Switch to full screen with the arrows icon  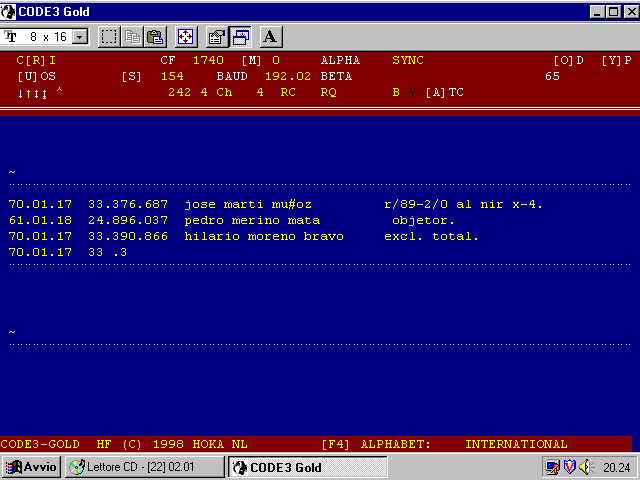[x=186, y=37]
